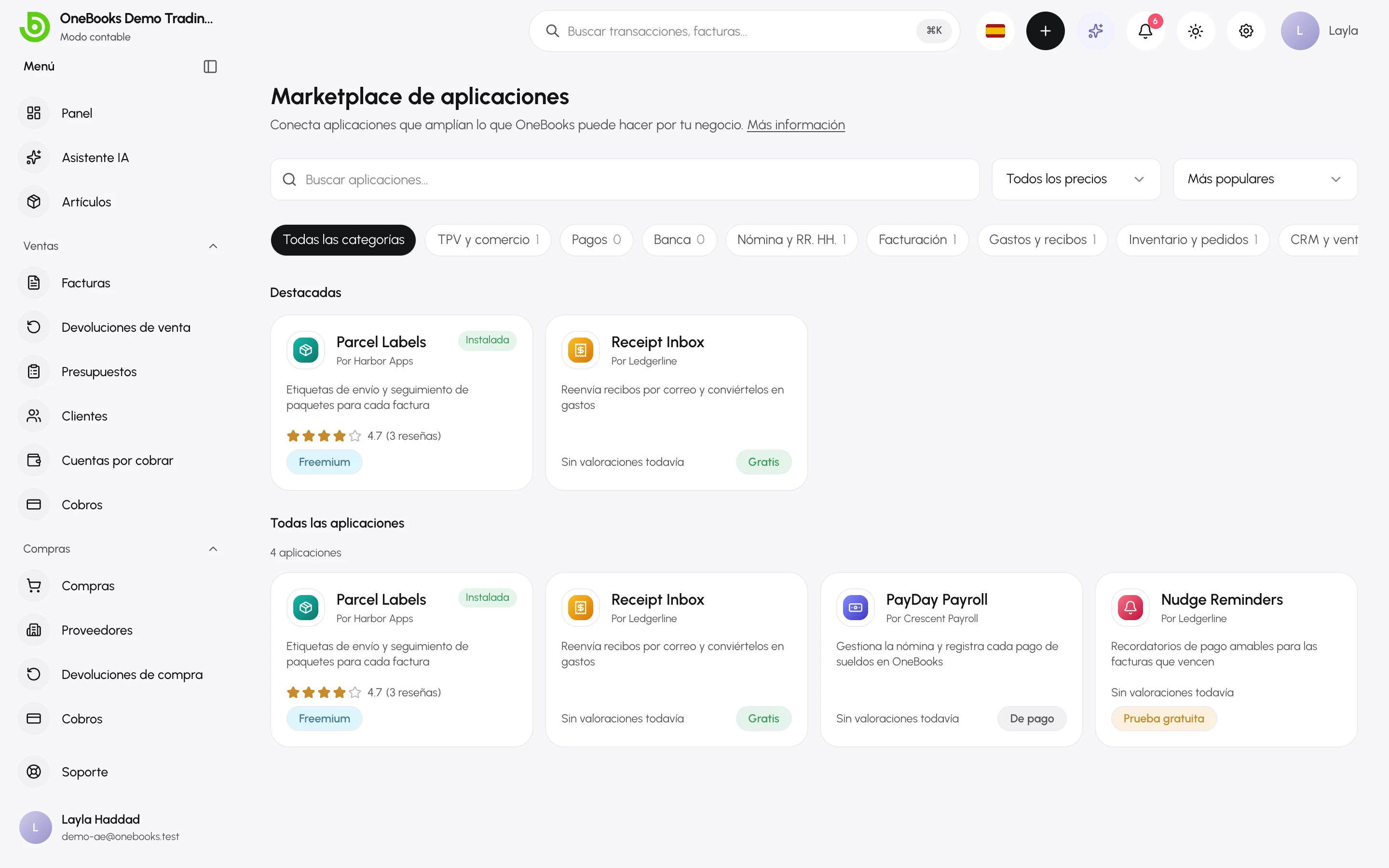Open Facturas document icon in sidebar
The width and height of the screenshot is (1389, 868).
pos(34,283)
